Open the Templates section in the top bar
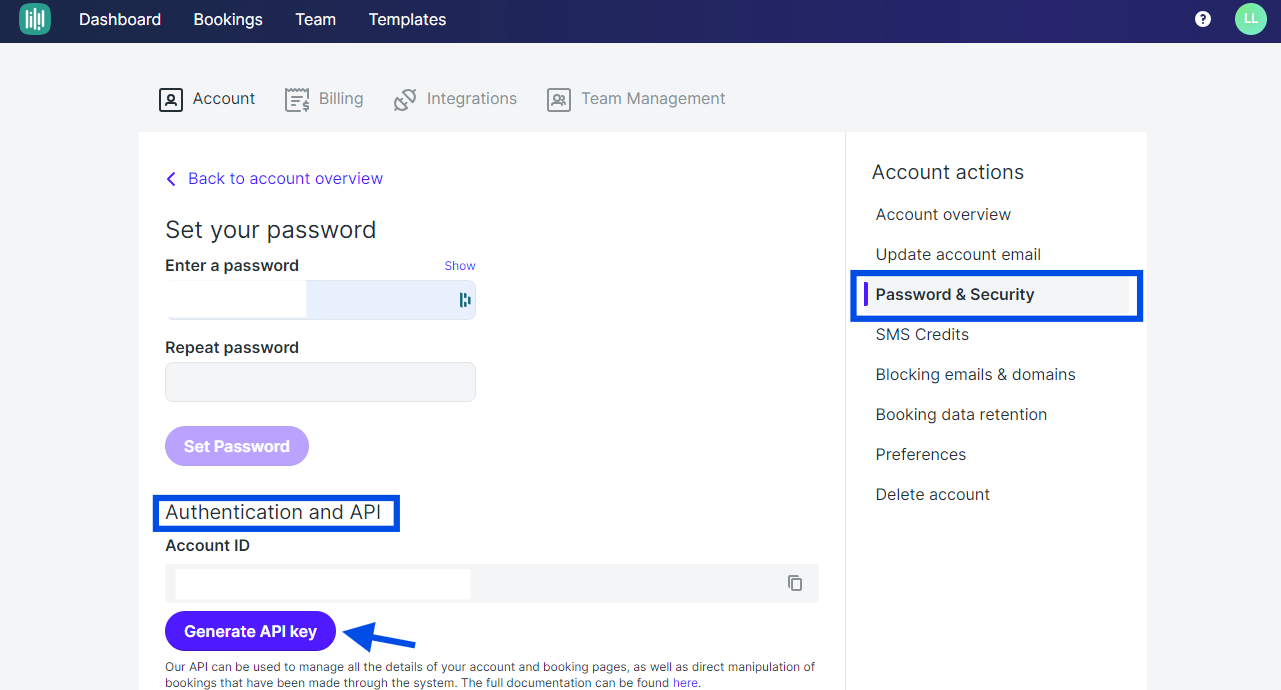This screenshot has height=690, width=1281. coord(406,19)
